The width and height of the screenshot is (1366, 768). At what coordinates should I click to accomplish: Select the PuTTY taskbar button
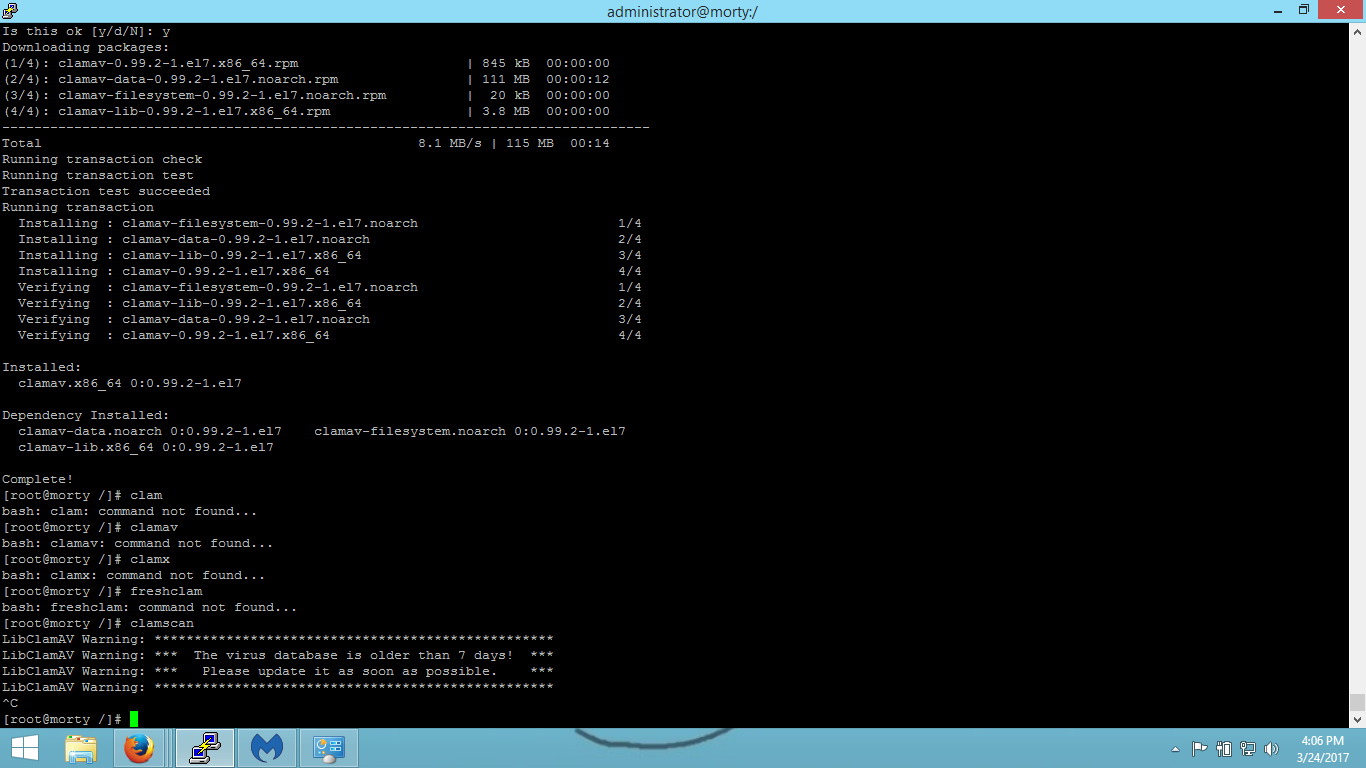pos(205,748)
